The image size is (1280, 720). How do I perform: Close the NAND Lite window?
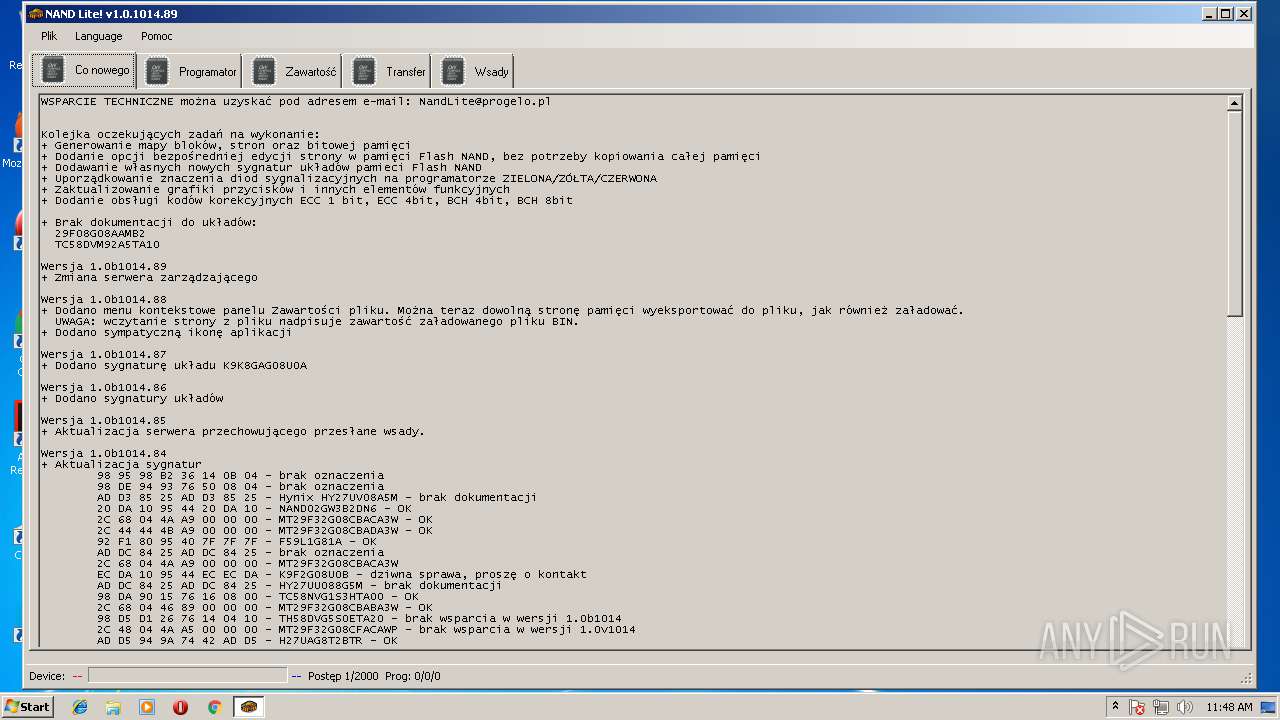click(x=1244, y=14)
